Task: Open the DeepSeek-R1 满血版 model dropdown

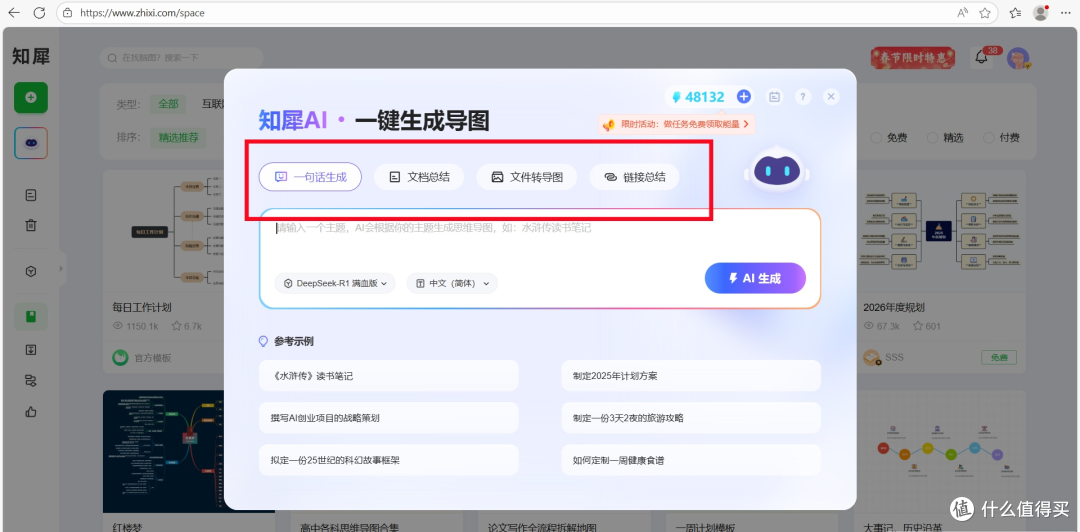Action: (x=335, y=283)
